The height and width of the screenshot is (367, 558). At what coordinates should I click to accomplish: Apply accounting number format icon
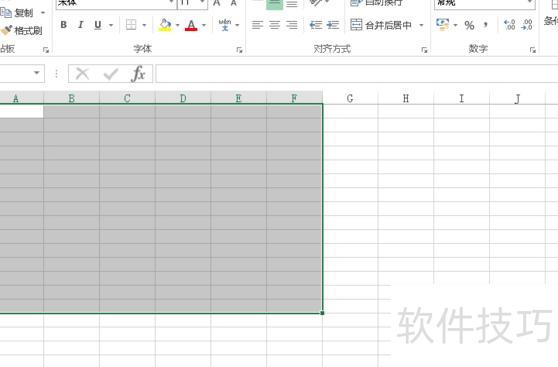(443, 25)
